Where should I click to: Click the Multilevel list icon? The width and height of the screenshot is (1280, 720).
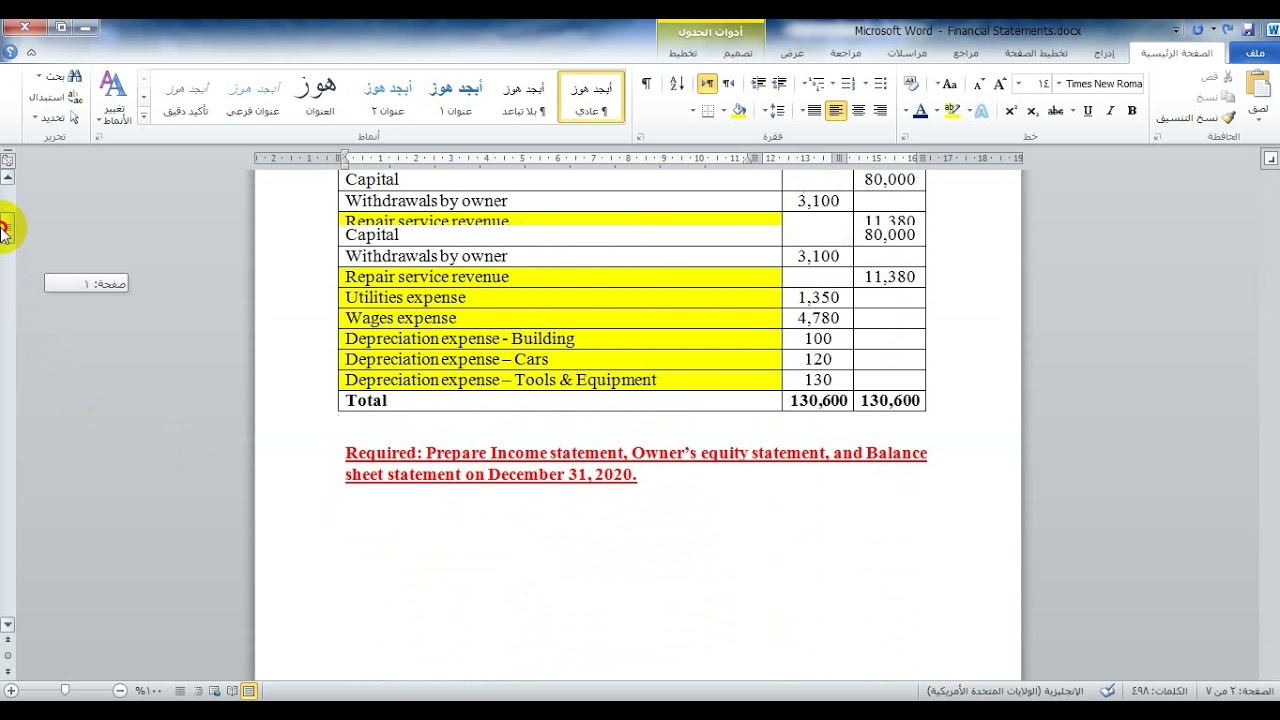(816, 84)
